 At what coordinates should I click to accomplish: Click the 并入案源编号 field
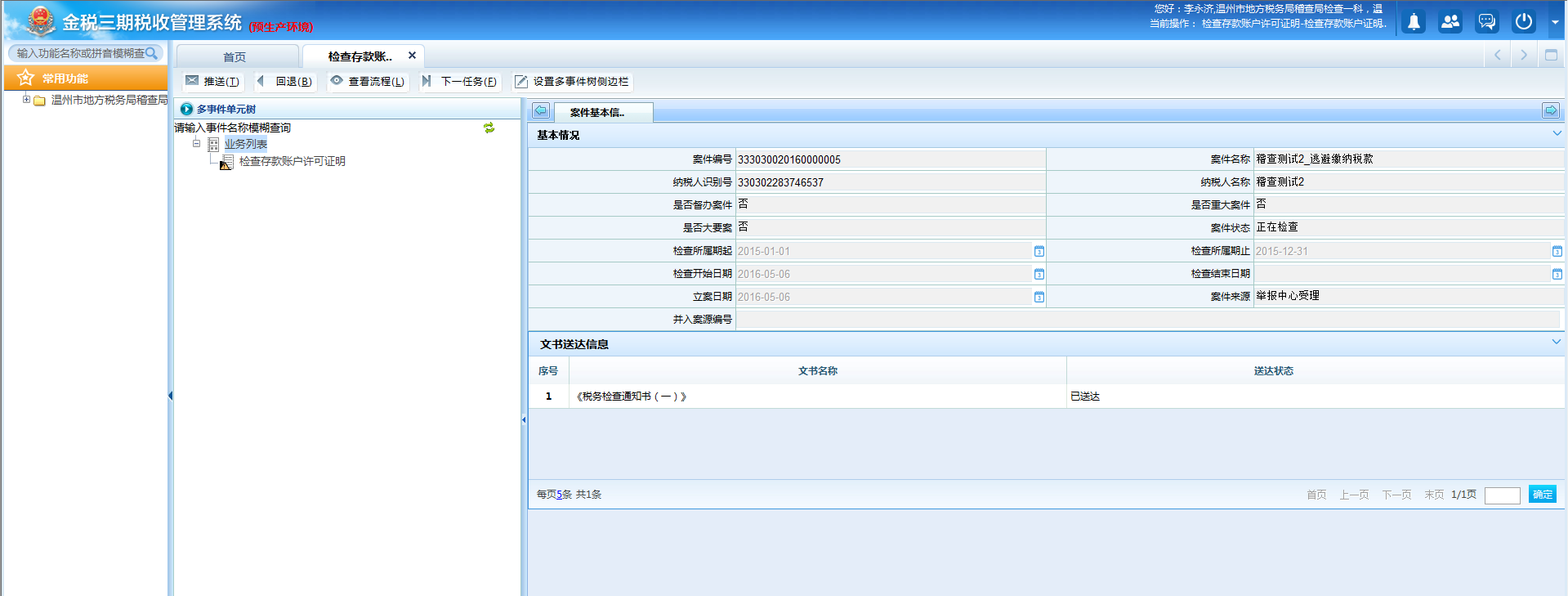[x=1148, y=319]
